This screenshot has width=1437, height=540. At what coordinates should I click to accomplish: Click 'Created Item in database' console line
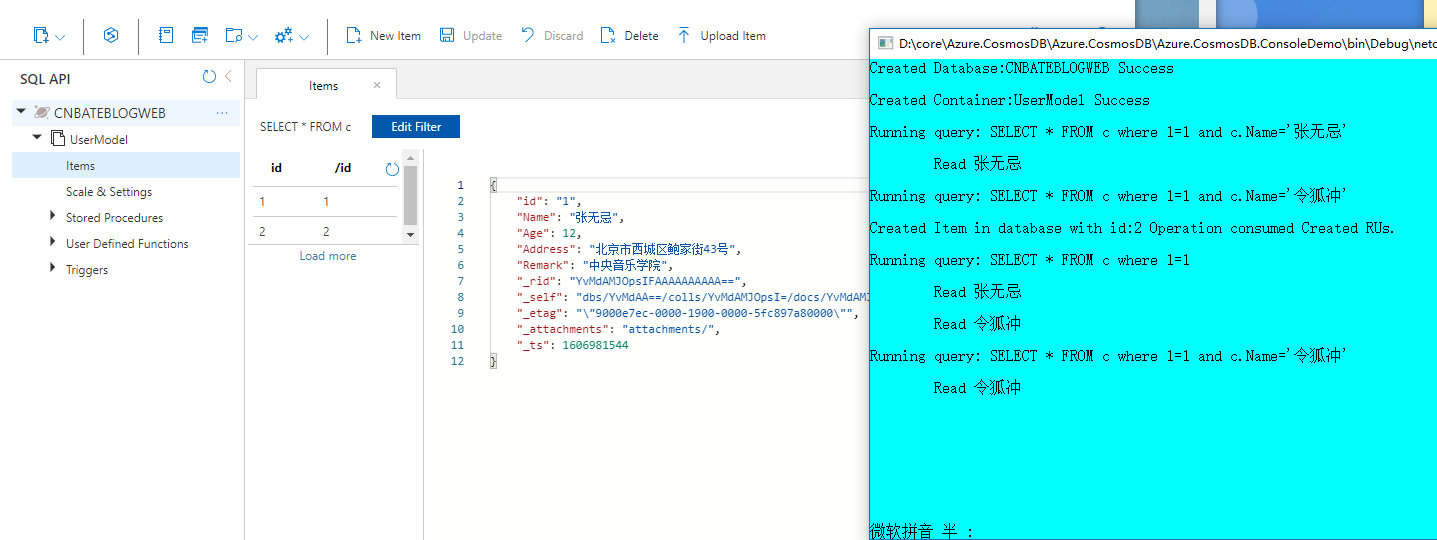pyautogui.click(x=1132, y=228)
